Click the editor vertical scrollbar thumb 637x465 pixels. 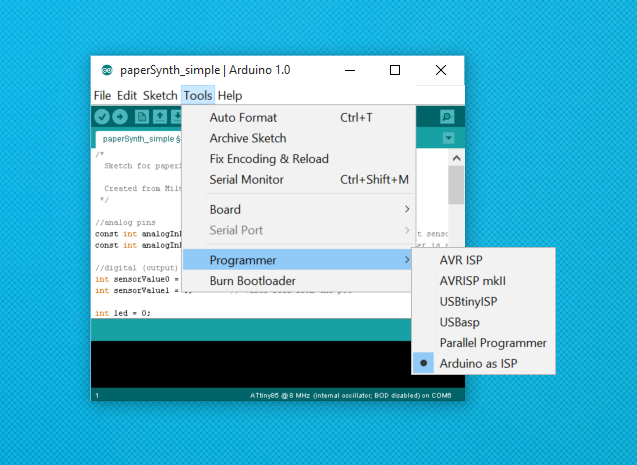[x=456, y=185]
